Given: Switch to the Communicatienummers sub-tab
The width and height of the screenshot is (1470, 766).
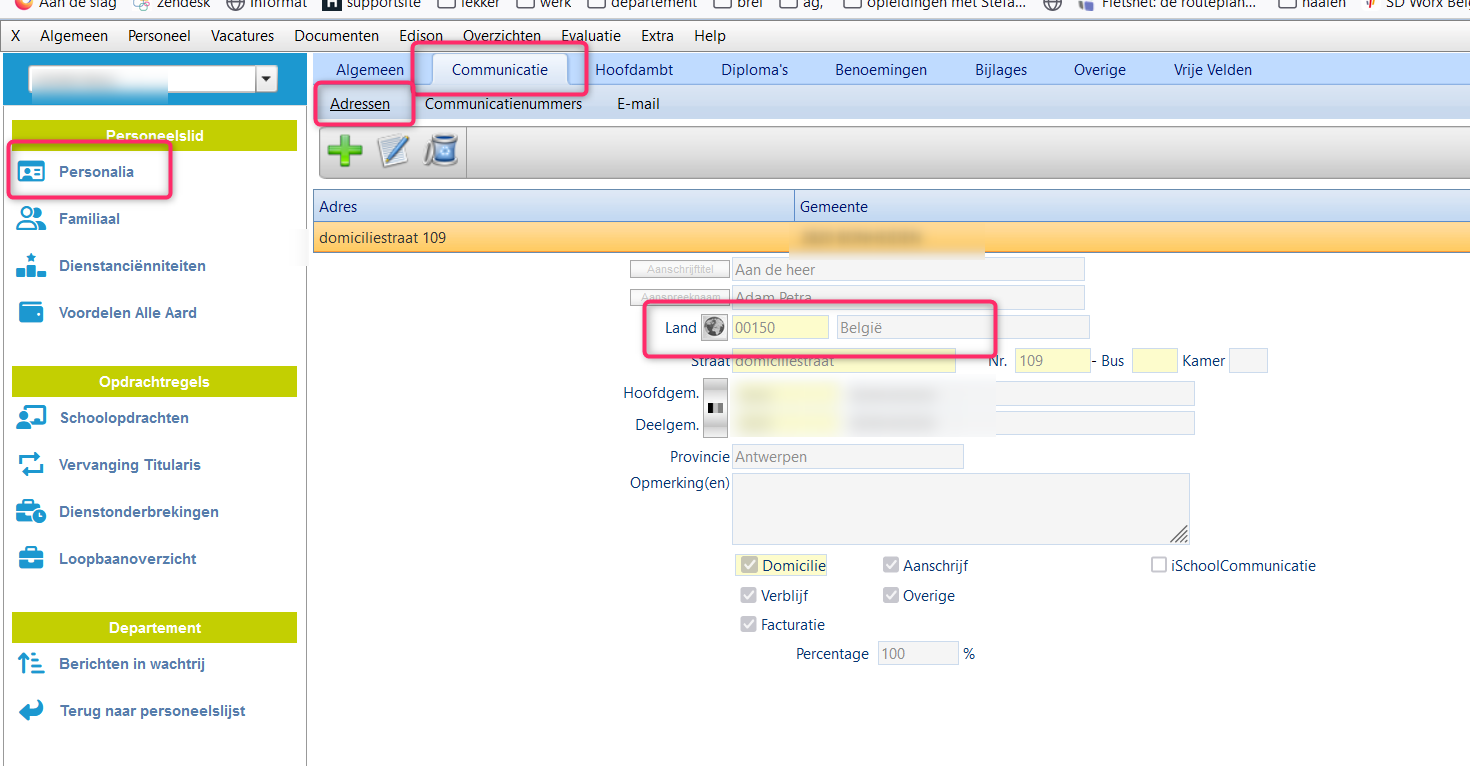Looking at the screenshot, I should [x=503, y=104].
